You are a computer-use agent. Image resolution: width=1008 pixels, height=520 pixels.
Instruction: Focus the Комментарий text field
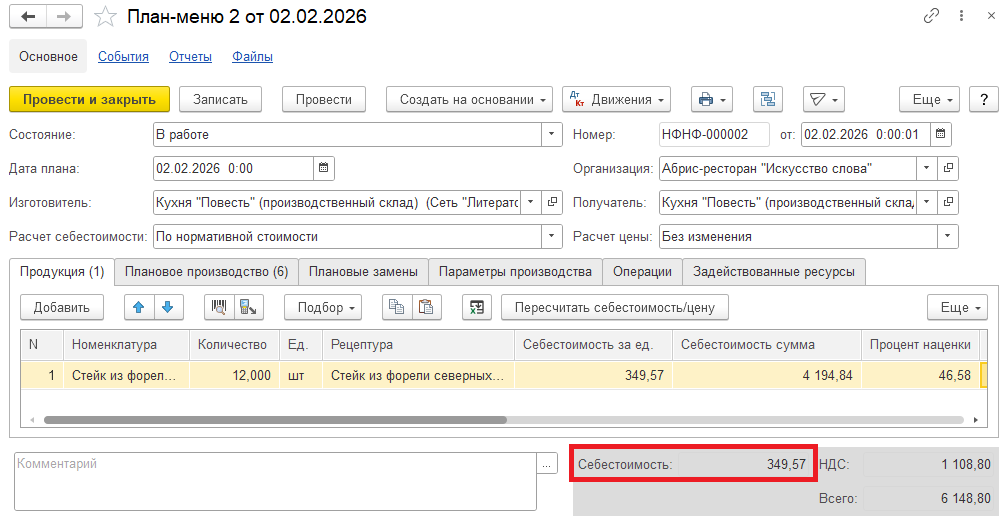[275, 481]
